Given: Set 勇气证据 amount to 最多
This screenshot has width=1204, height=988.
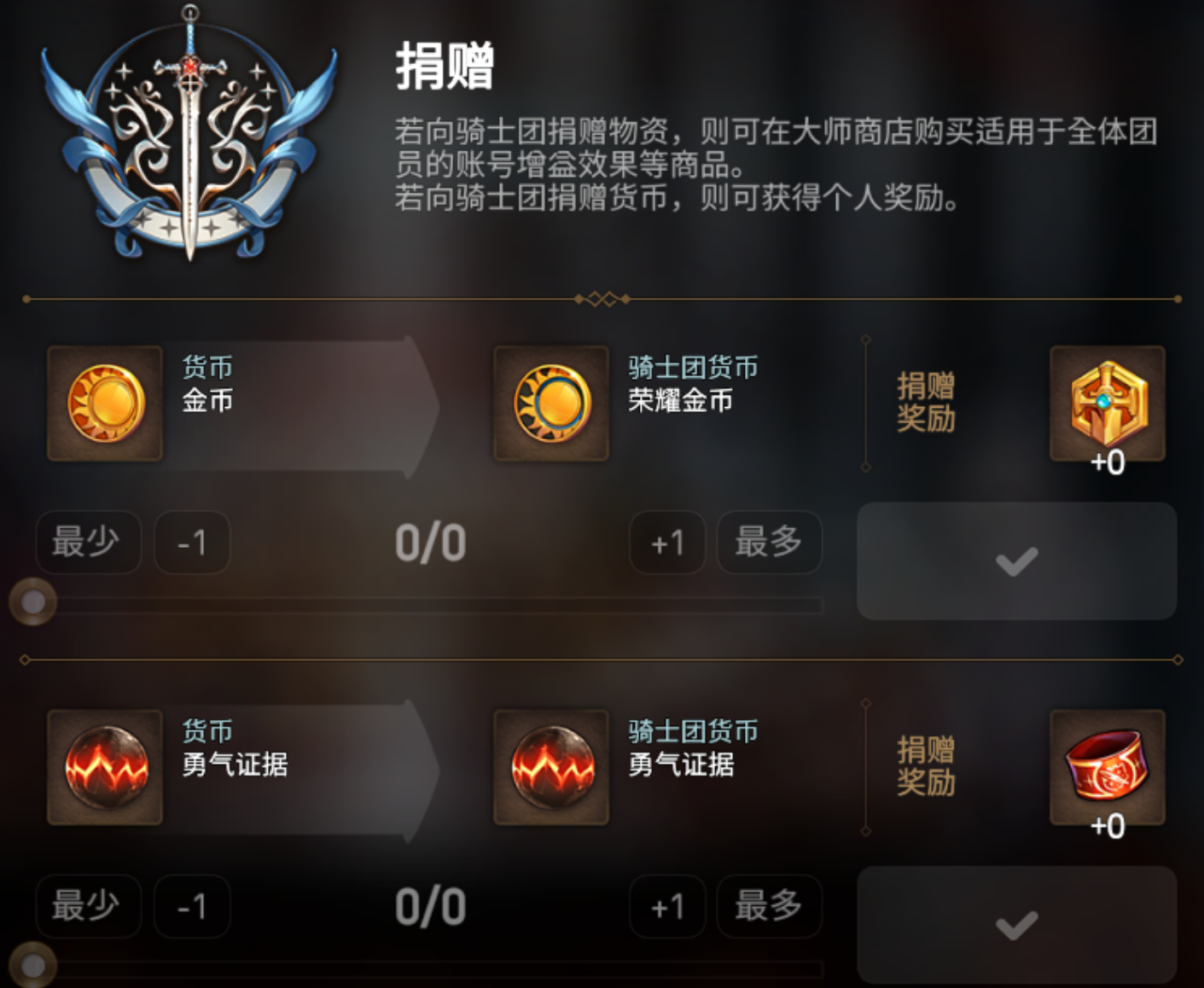Looking at the screenshot, I should 769,906.
